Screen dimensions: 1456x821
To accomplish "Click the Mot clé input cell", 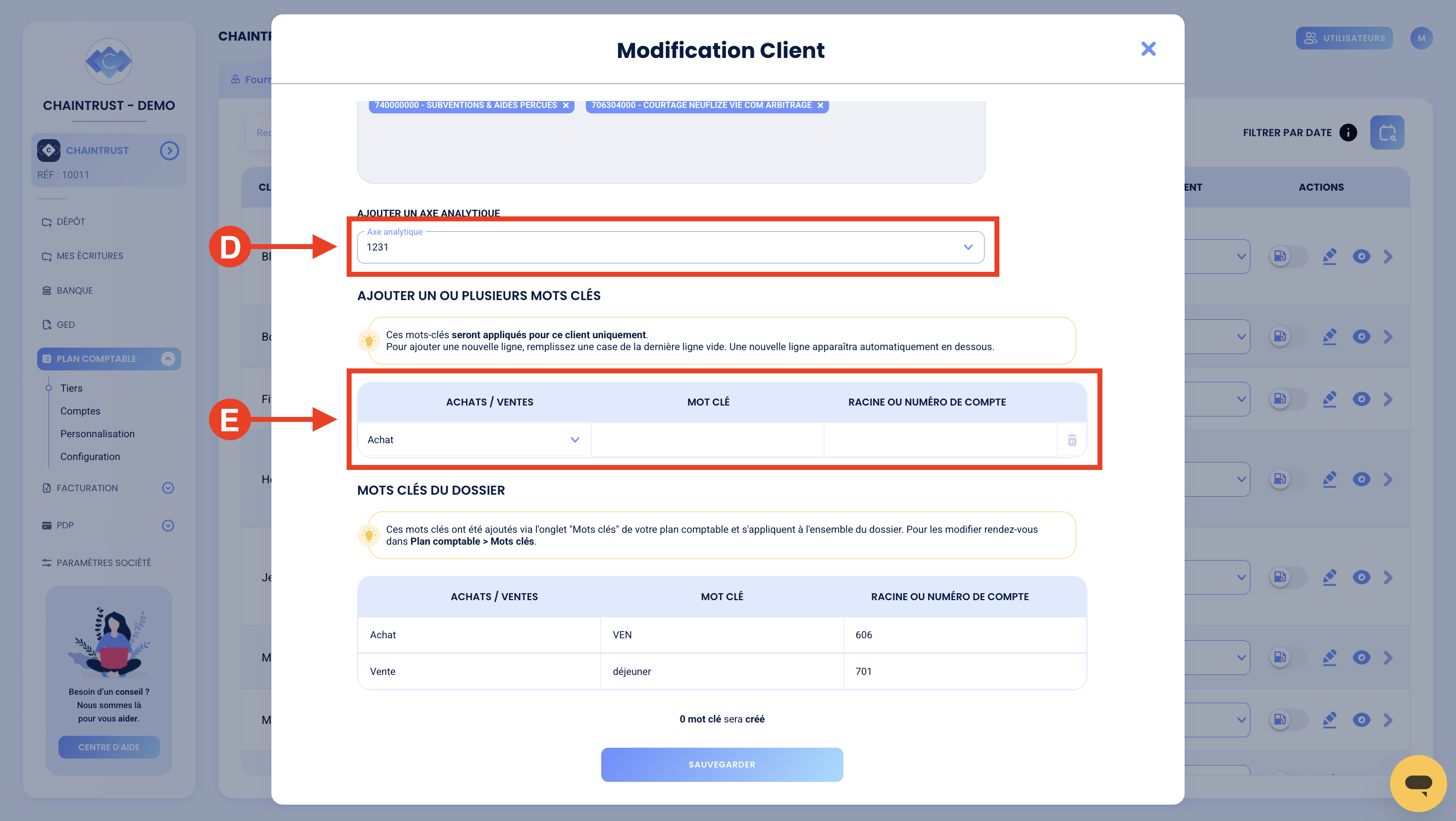I will click(708, 440).
